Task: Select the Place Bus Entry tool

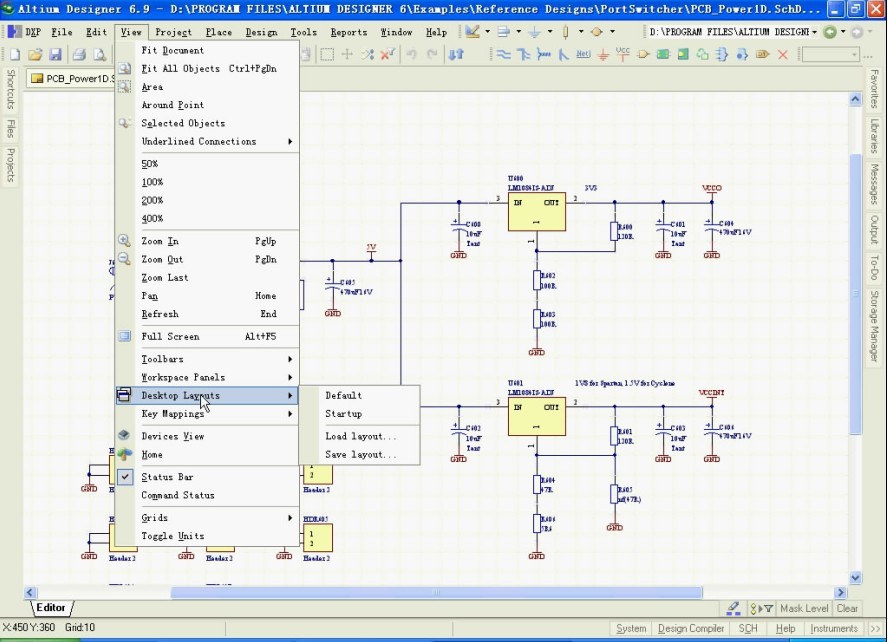Action: (563, 54)
